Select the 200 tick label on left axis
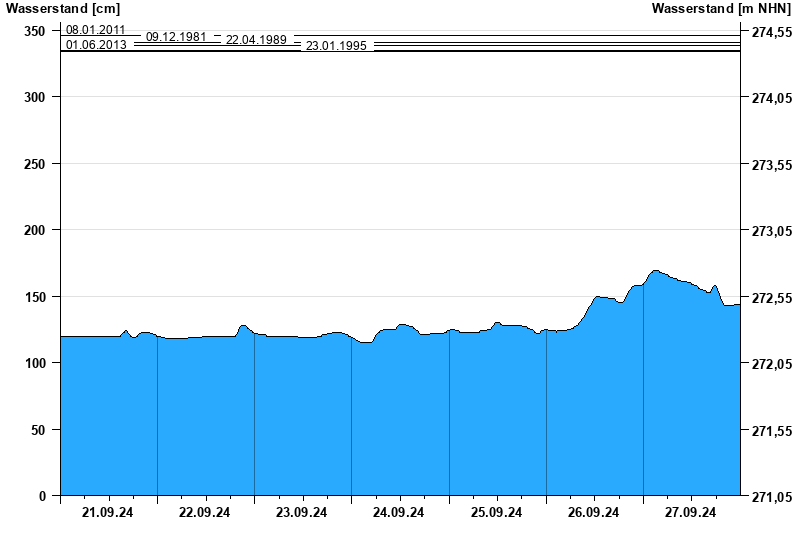Viewport: 800px width, 550px height. coord(35,230)
